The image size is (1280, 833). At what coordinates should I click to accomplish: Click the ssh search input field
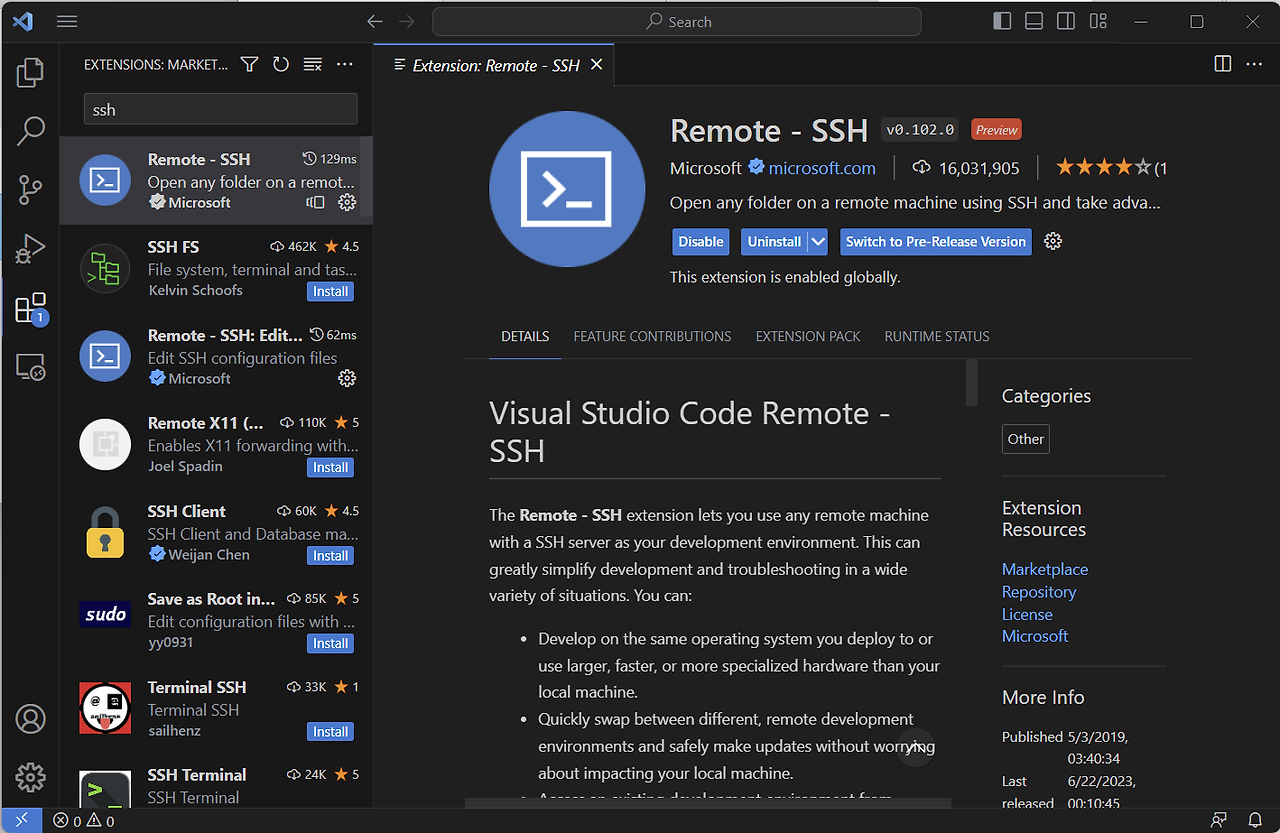[x=220, y=108]
